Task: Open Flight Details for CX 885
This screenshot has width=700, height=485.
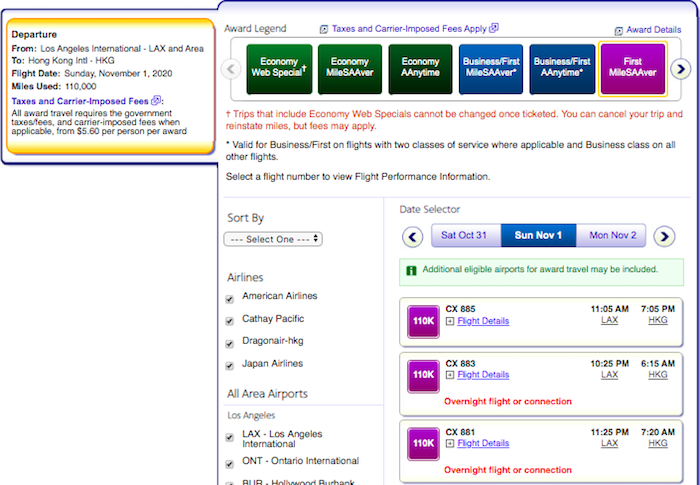Action: pos(483,321)
